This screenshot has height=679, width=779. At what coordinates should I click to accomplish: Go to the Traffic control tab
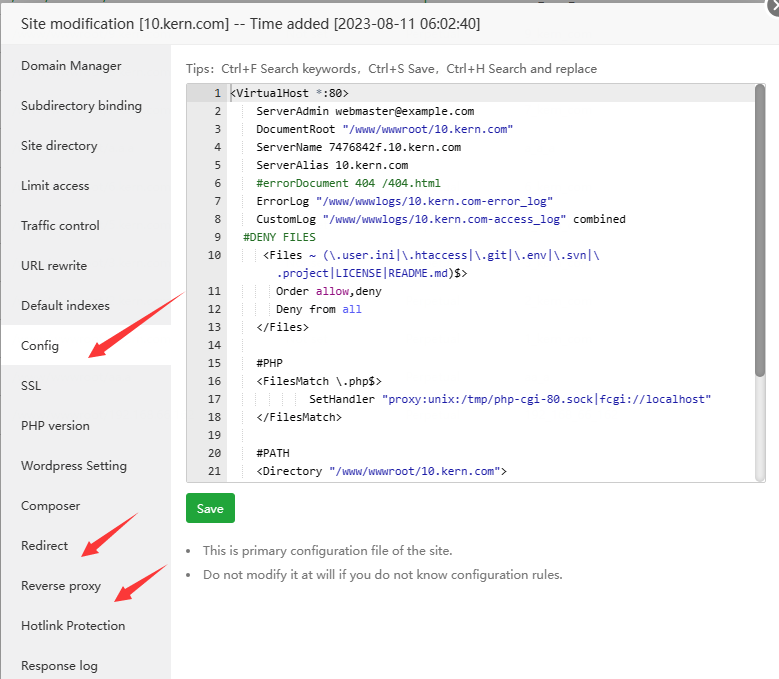coord(60,226)
